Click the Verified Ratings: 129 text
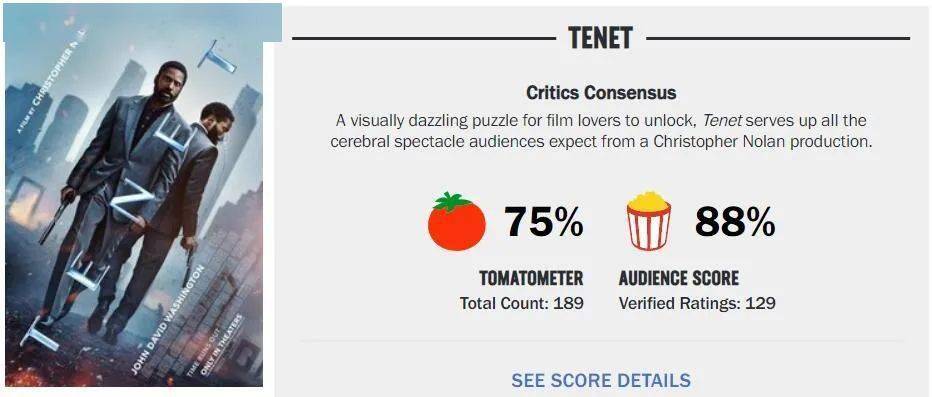 coord(697,303)
